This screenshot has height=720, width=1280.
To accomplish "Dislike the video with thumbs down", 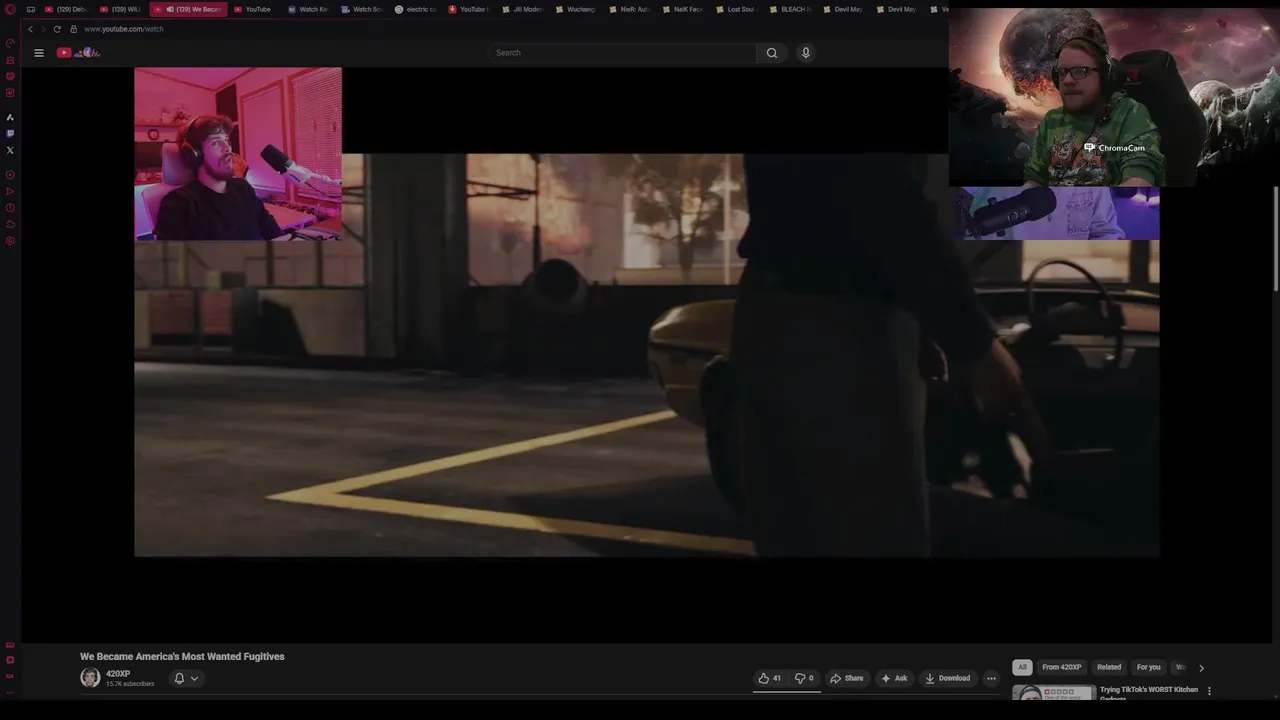I will tap(804, 678).
